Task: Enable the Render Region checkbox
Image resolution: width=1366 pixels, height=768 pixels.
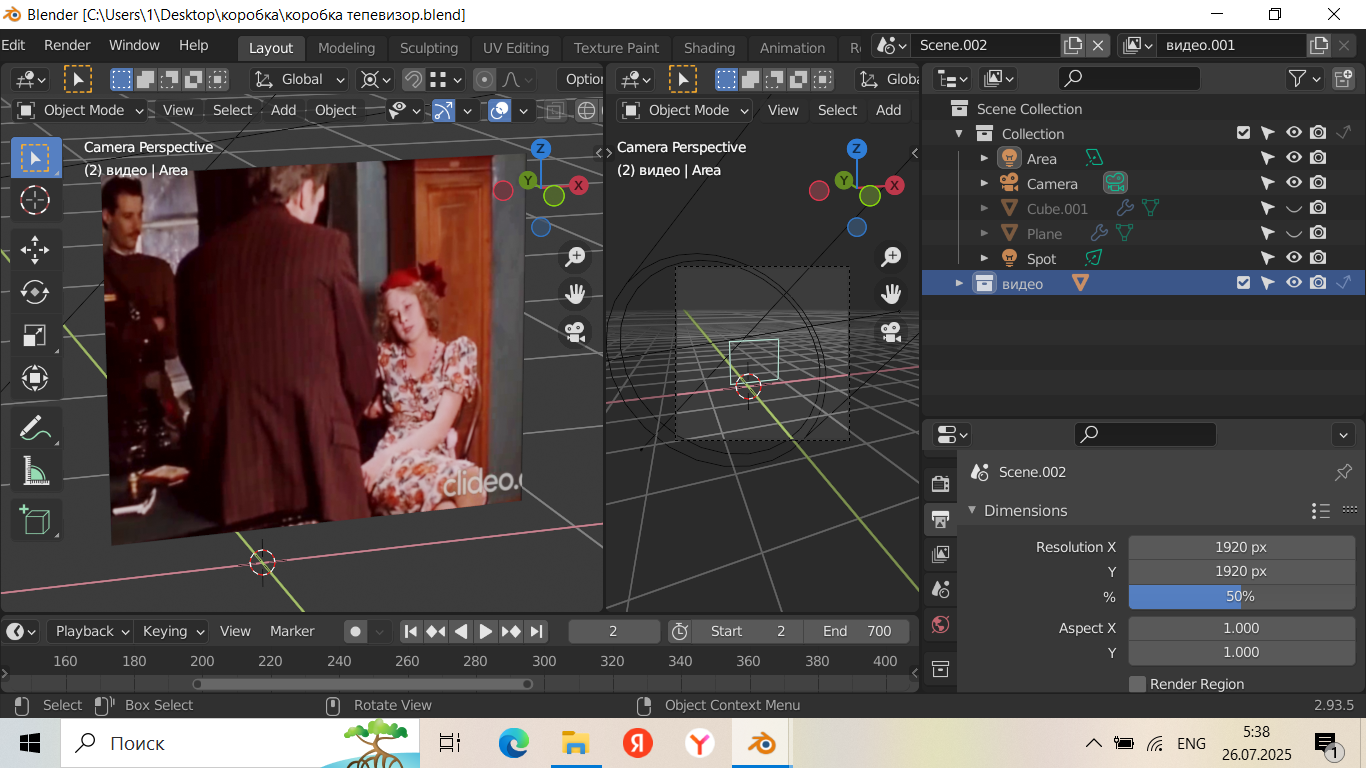Action: pos(1137,684)
